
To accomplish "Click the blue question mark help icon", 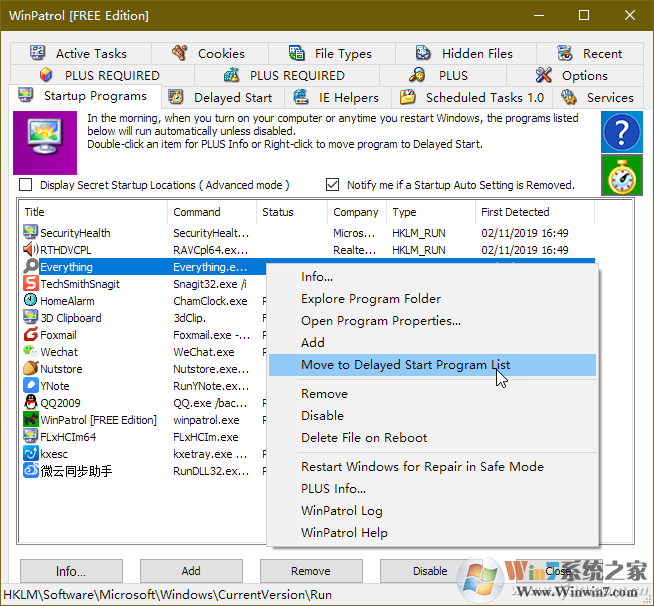I will pos(621,132).
